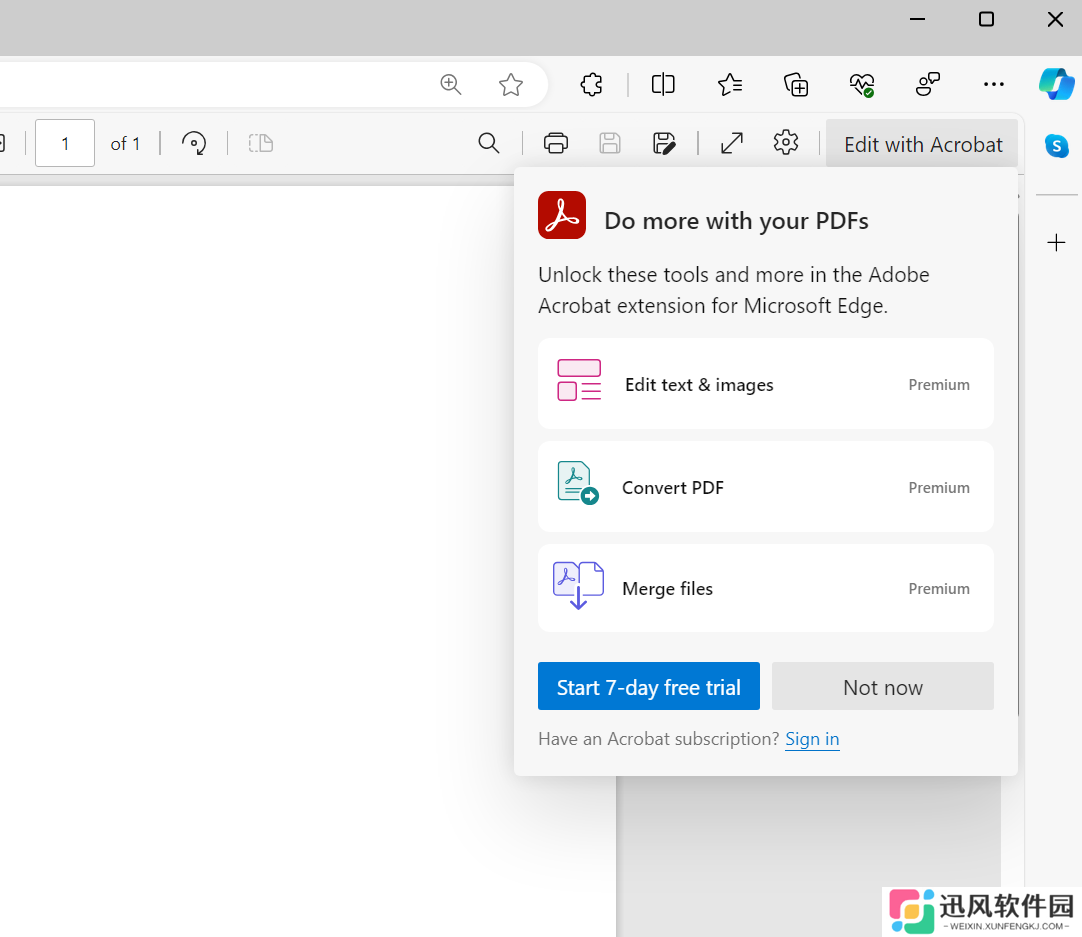Select the Merge files option

[765, 588]
